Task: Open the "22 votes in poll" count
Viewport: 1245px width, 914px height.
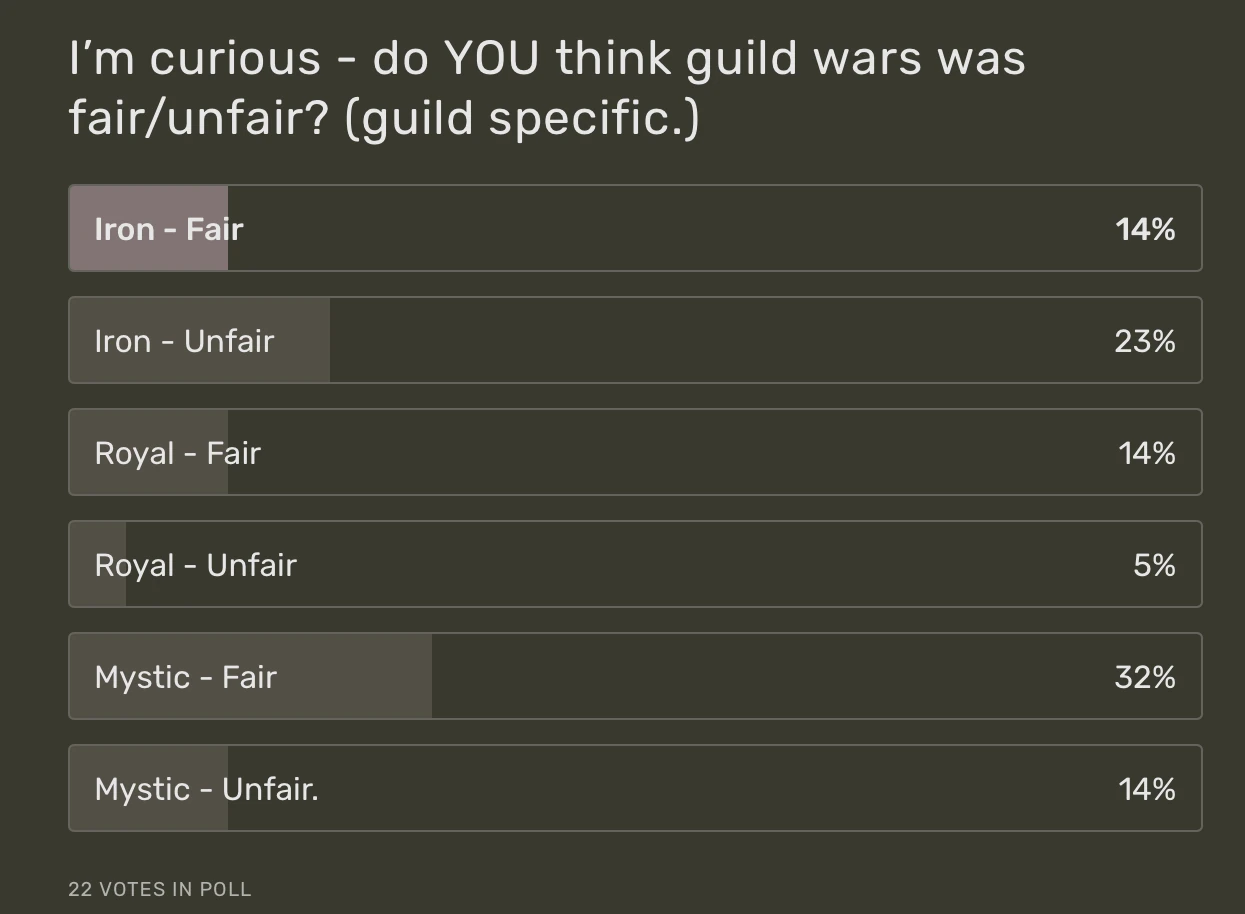Action: (x=160, y=889)
